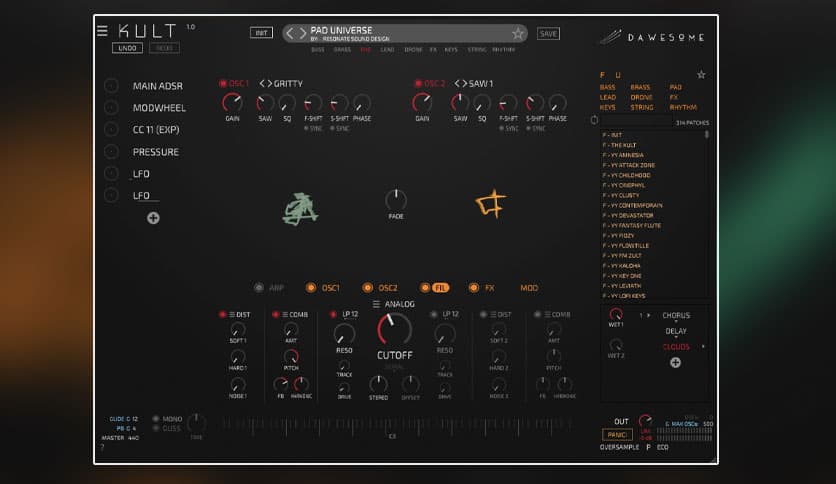
Task: Filter patches by BASS category
Action: (607, 87)
